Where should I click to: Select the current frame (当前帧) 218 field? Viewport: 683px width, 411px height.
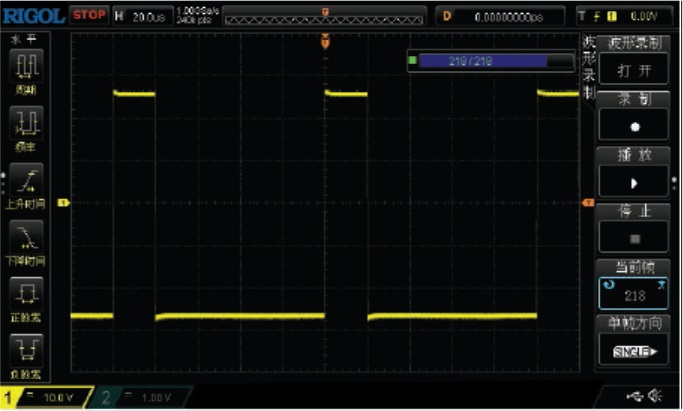pyautogui.click(x=633, y=294)
